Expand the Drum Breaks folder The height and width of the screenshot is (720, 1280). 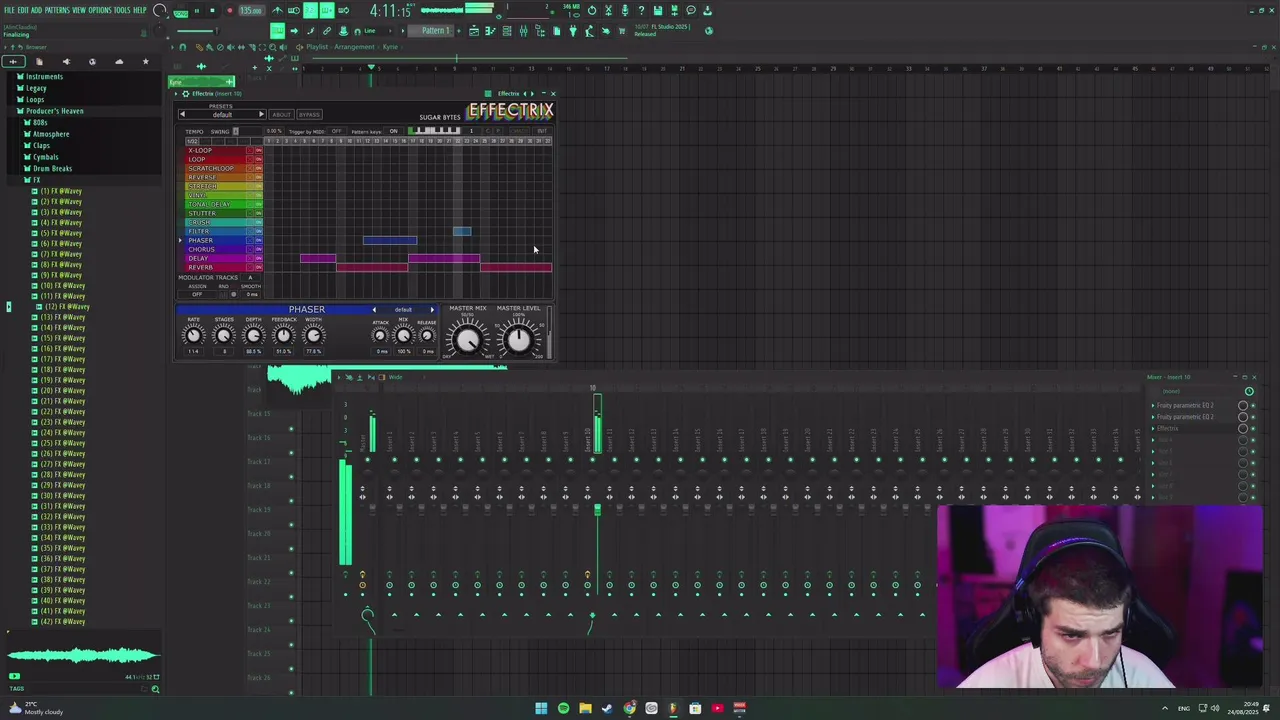(52, 168)
